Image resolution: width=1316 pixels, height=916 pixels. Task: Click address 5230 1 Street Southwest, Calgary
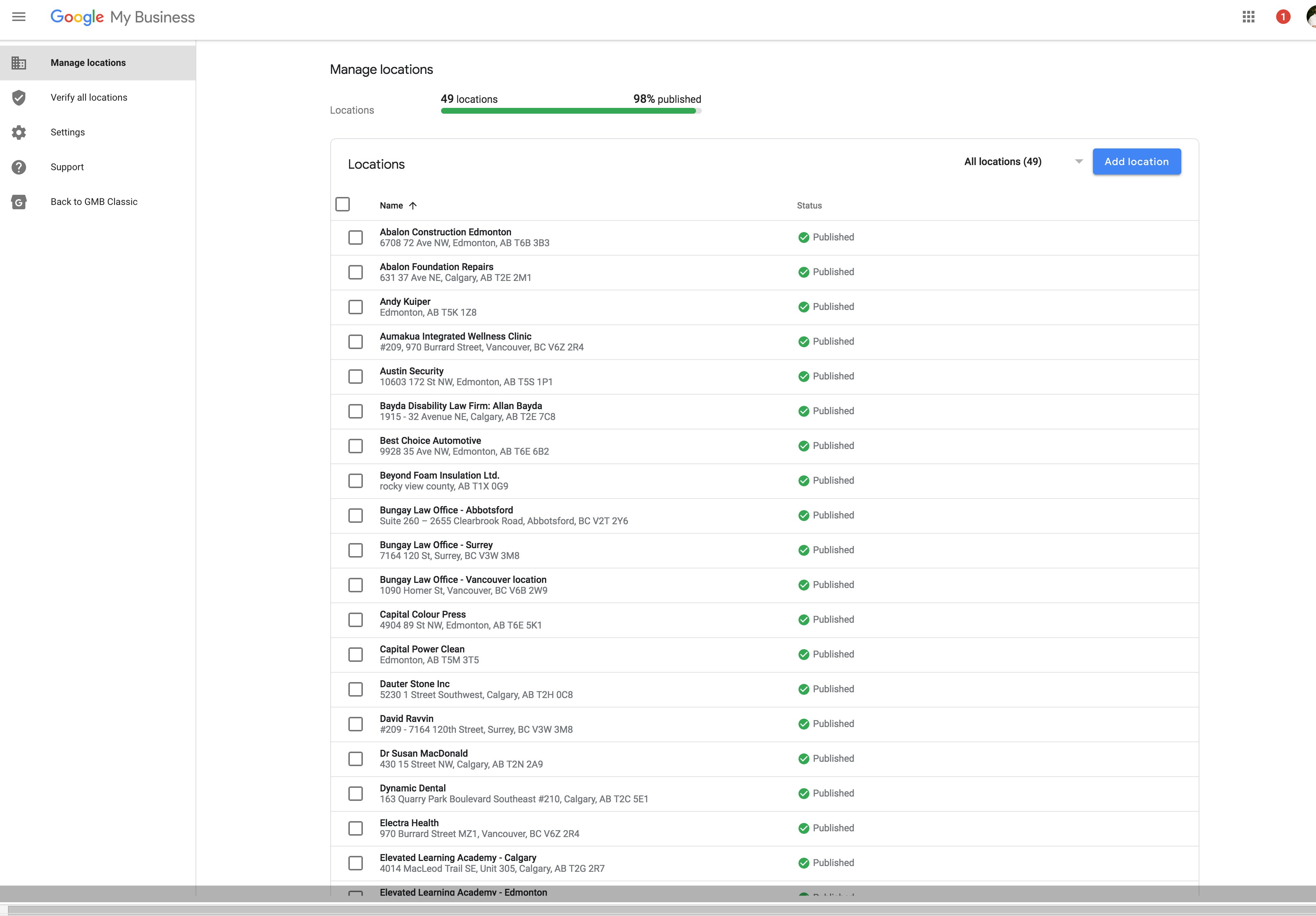pyautogui.click(x=476, y=695)
